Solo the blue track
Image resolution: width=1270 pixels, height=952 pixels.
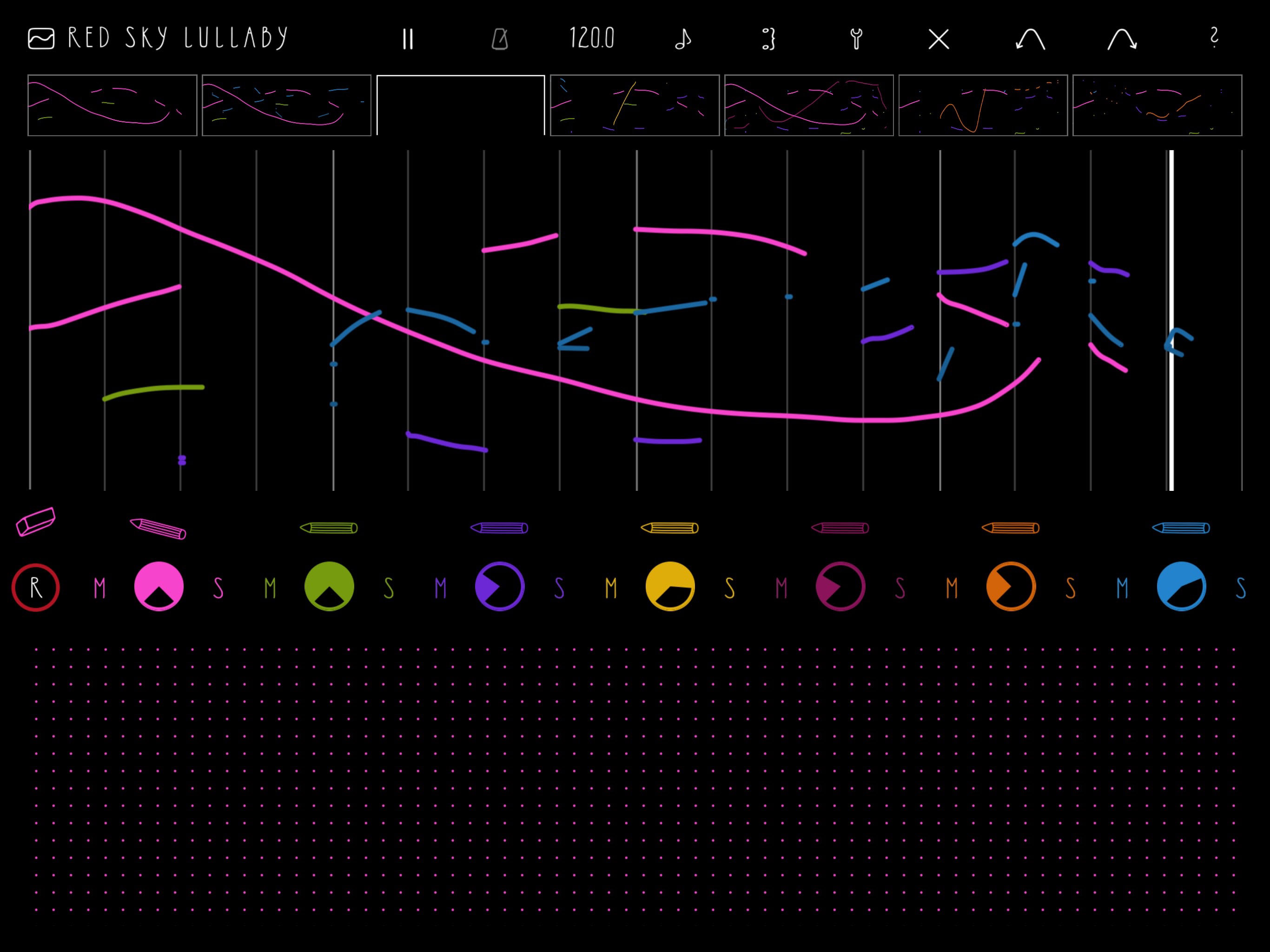pos(1241,588)
